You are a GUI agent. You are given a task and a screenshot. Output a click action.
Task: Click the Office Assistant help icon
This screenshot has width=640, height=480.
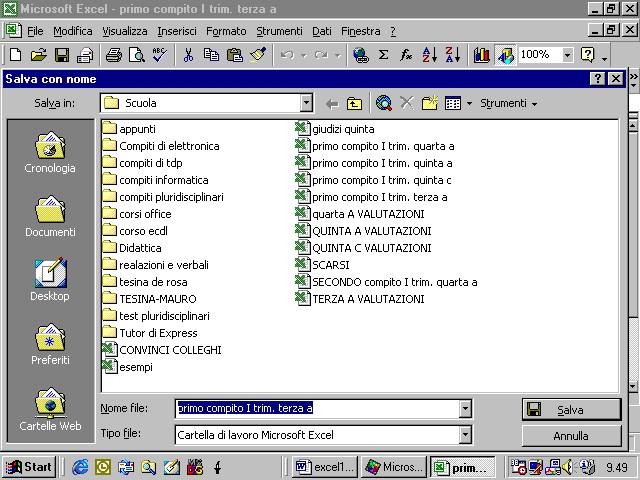pos(587,54)
